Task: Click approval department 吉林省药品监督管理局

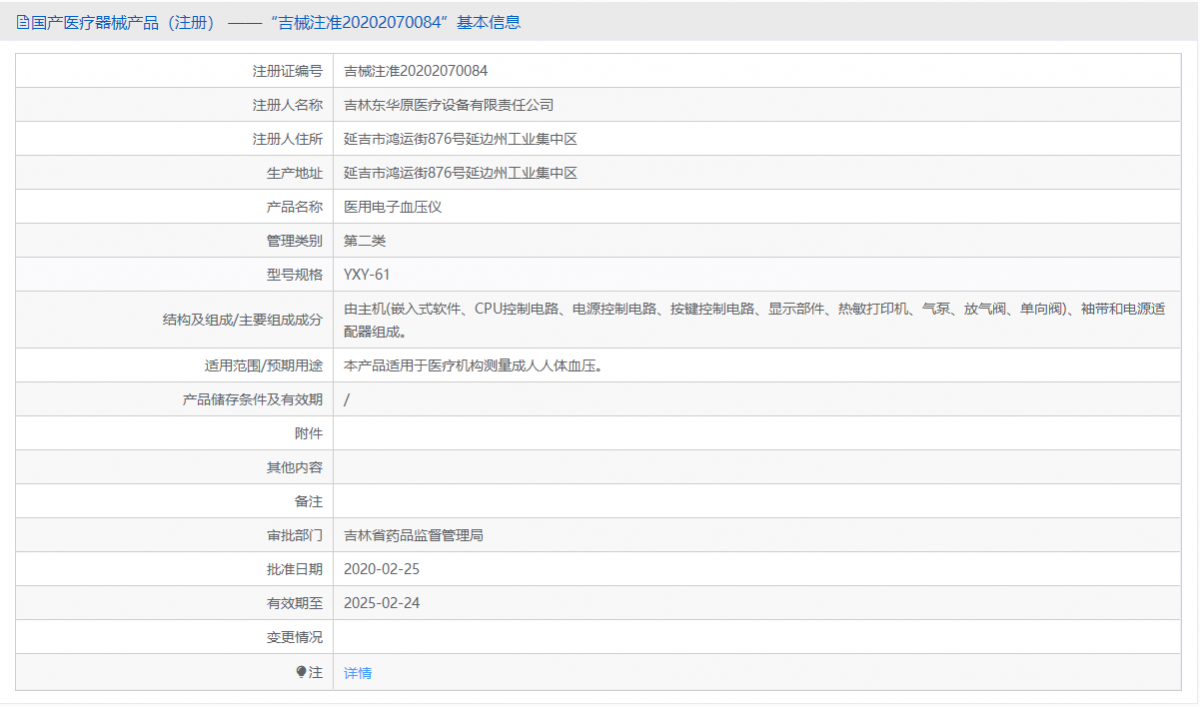Action: click(413, 536)
